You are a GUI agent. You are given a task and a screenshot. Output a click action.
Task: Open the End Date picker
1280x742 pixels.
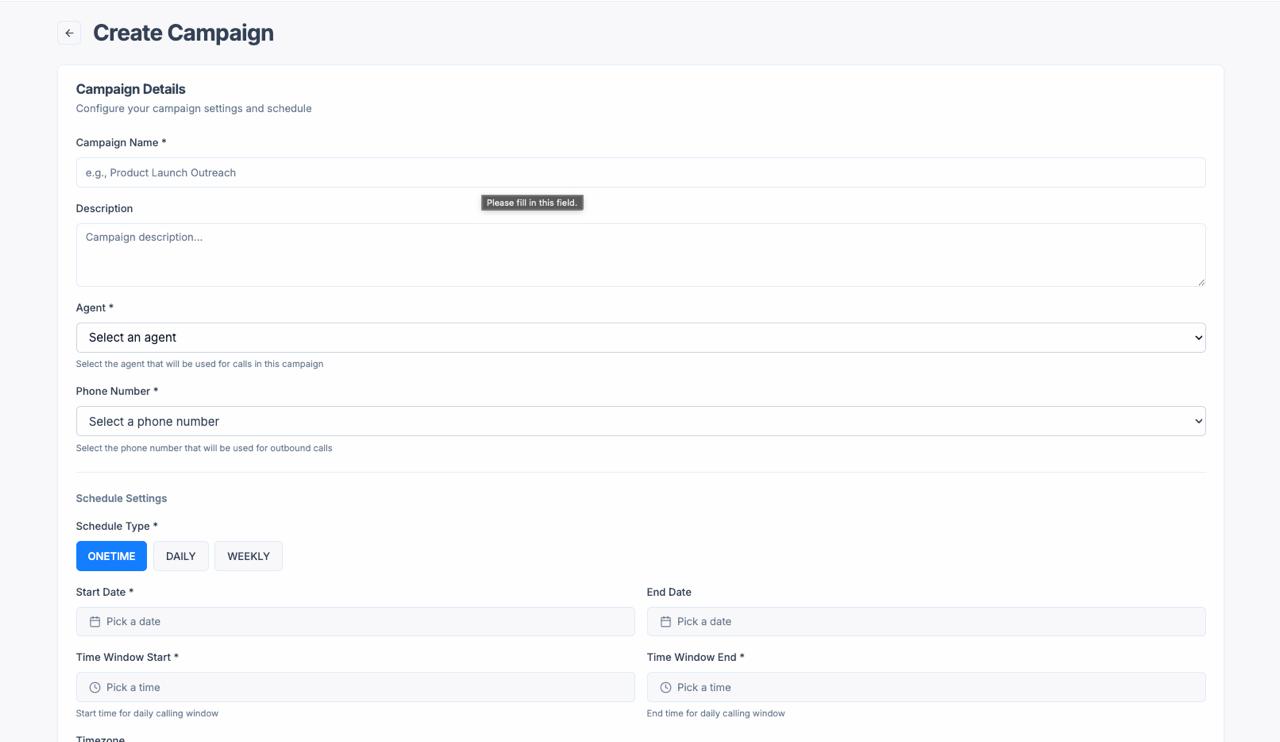point(926,621)
